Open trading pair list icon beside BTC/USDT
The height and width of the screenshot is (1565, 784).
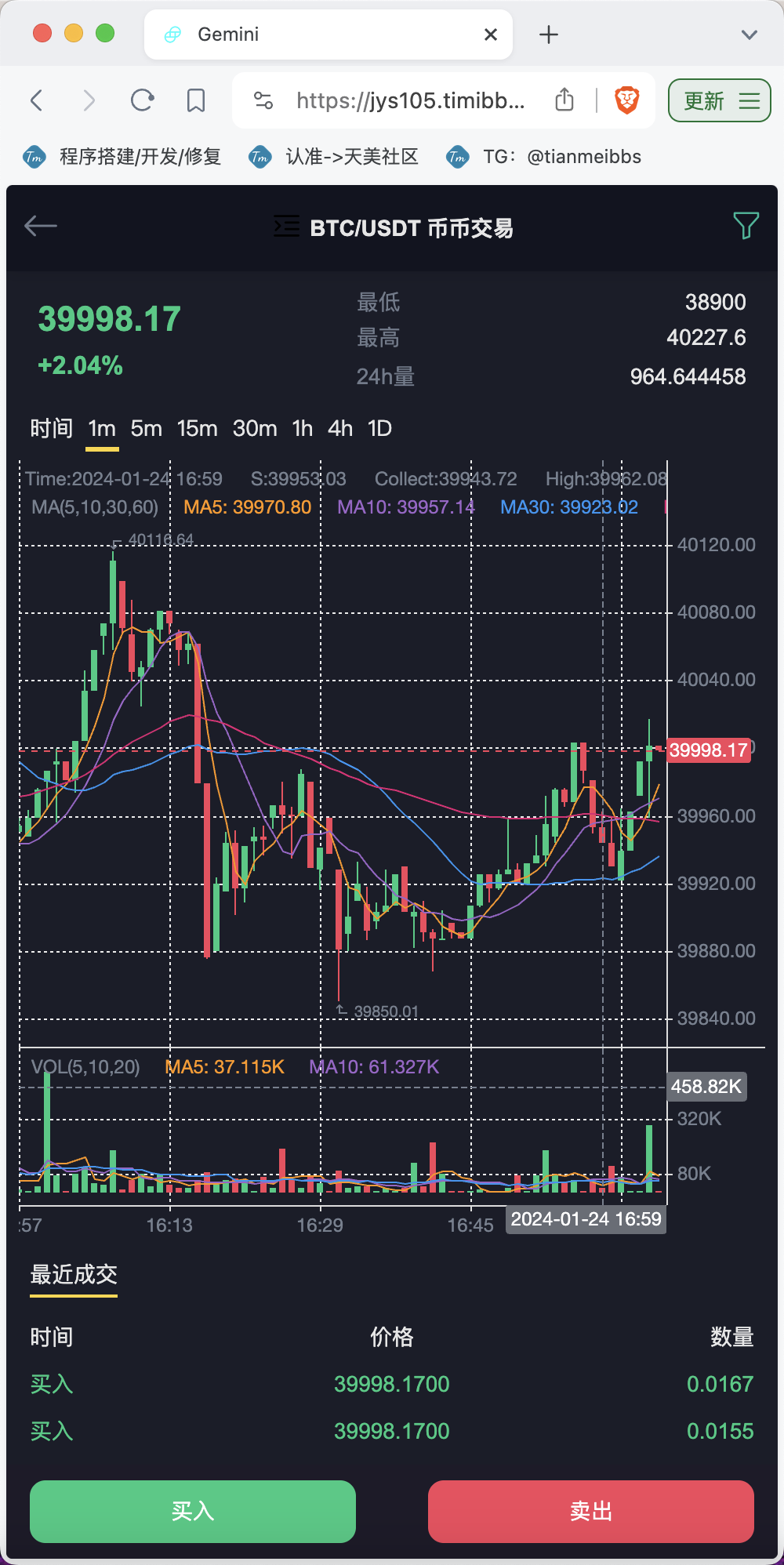tap(286, 227)
